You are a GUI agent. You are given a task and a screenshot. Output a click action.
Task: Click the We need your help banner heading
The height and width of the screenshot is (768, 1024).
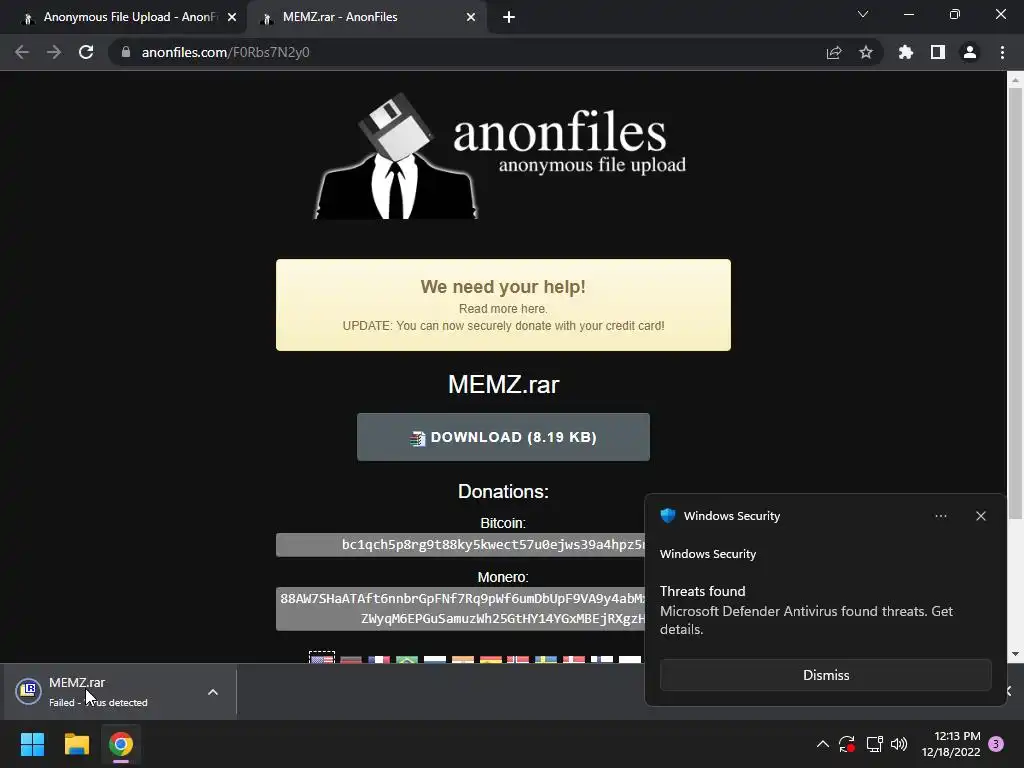(x=503, y=287)
